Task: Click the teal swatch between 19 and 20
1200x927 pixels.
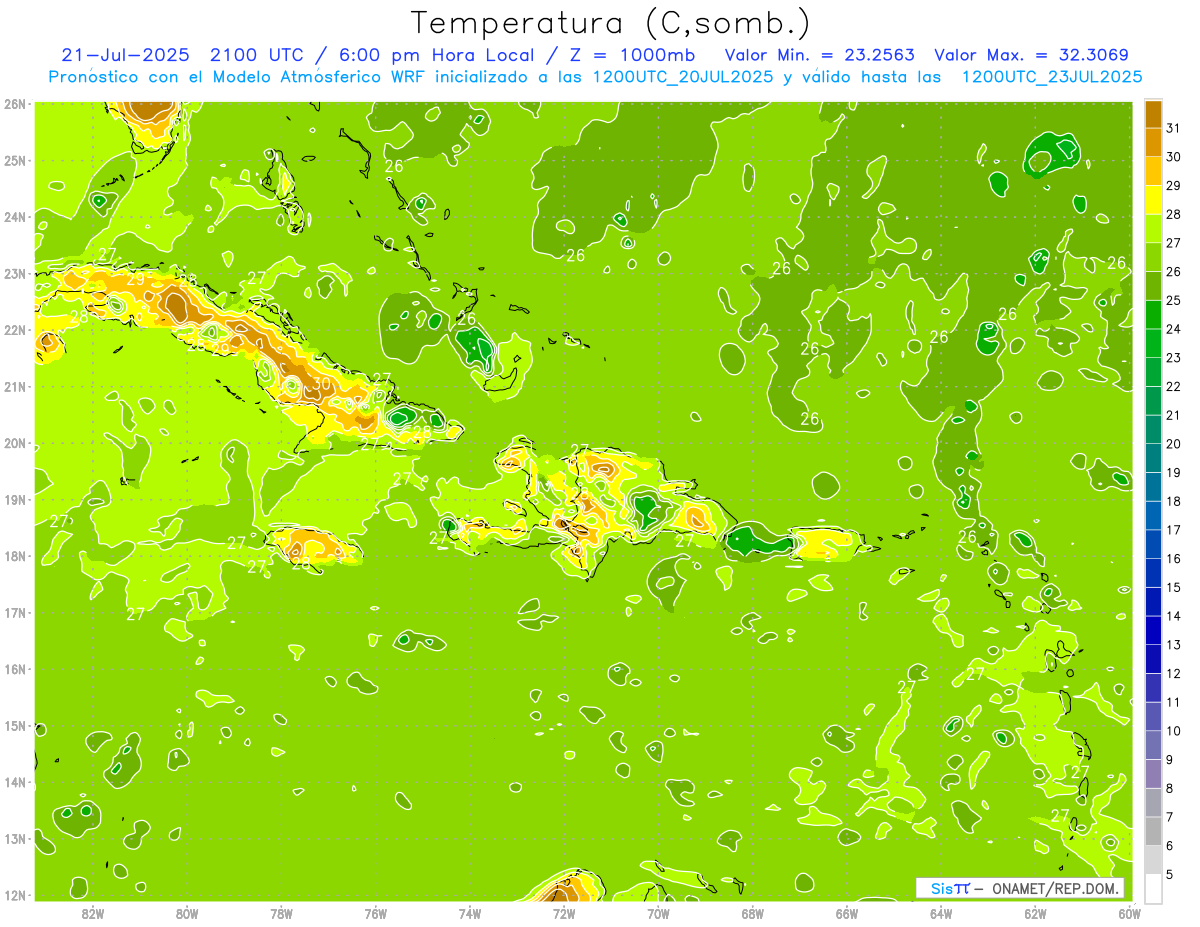Action: pyautogui.click(x=1153, y=457)
